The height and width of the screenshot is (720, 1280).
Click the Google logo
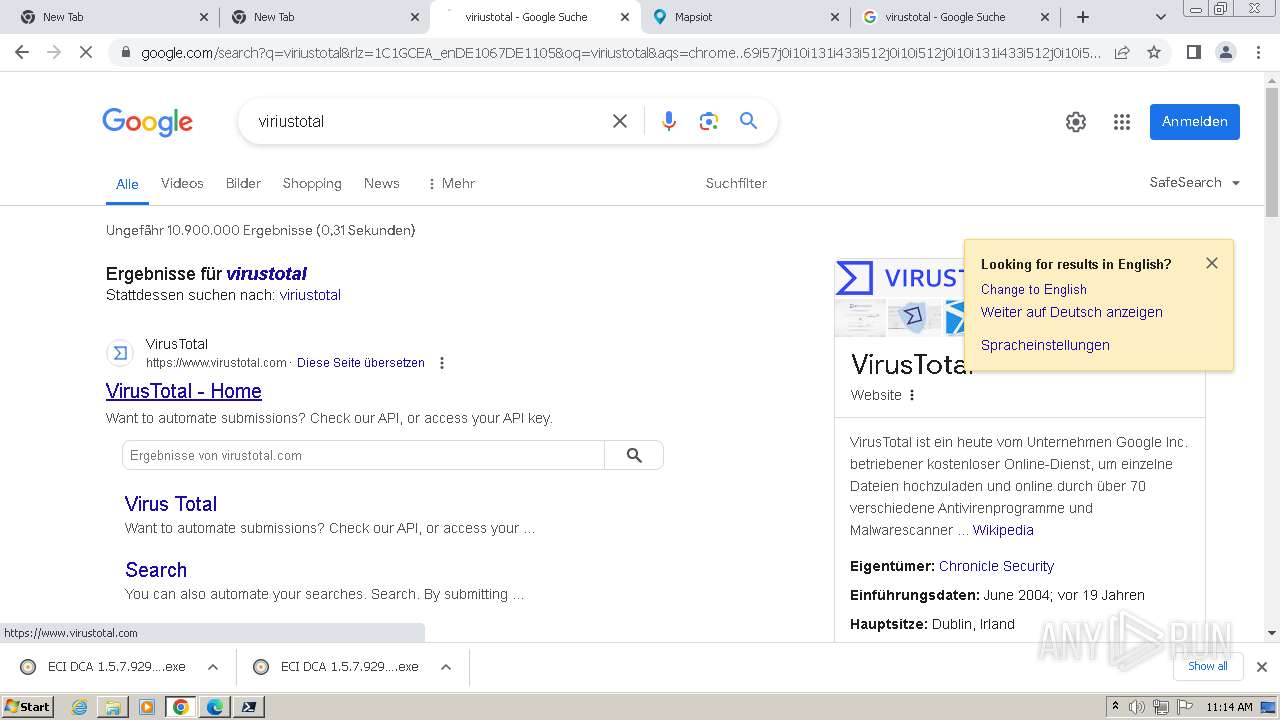point(147,122)
